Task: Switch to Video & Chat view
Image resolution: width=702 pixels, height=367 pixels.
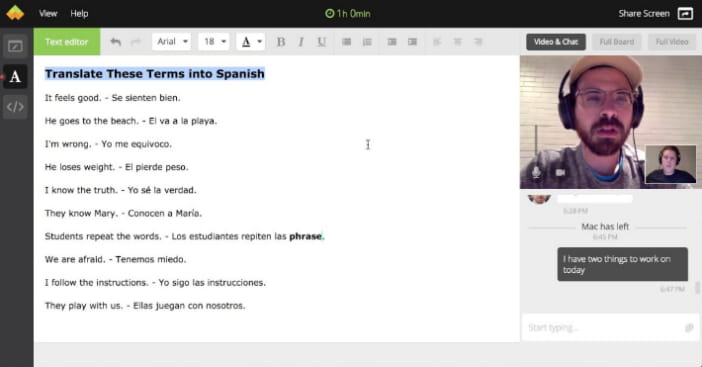Action: click(556, 42)
